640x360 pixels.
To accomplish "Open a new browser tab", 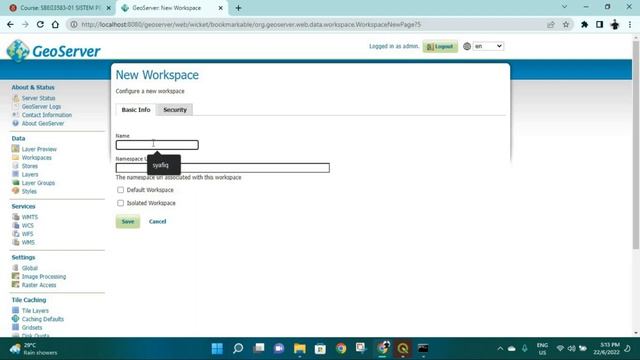I will pyautogui.click(x=238, y=8).
